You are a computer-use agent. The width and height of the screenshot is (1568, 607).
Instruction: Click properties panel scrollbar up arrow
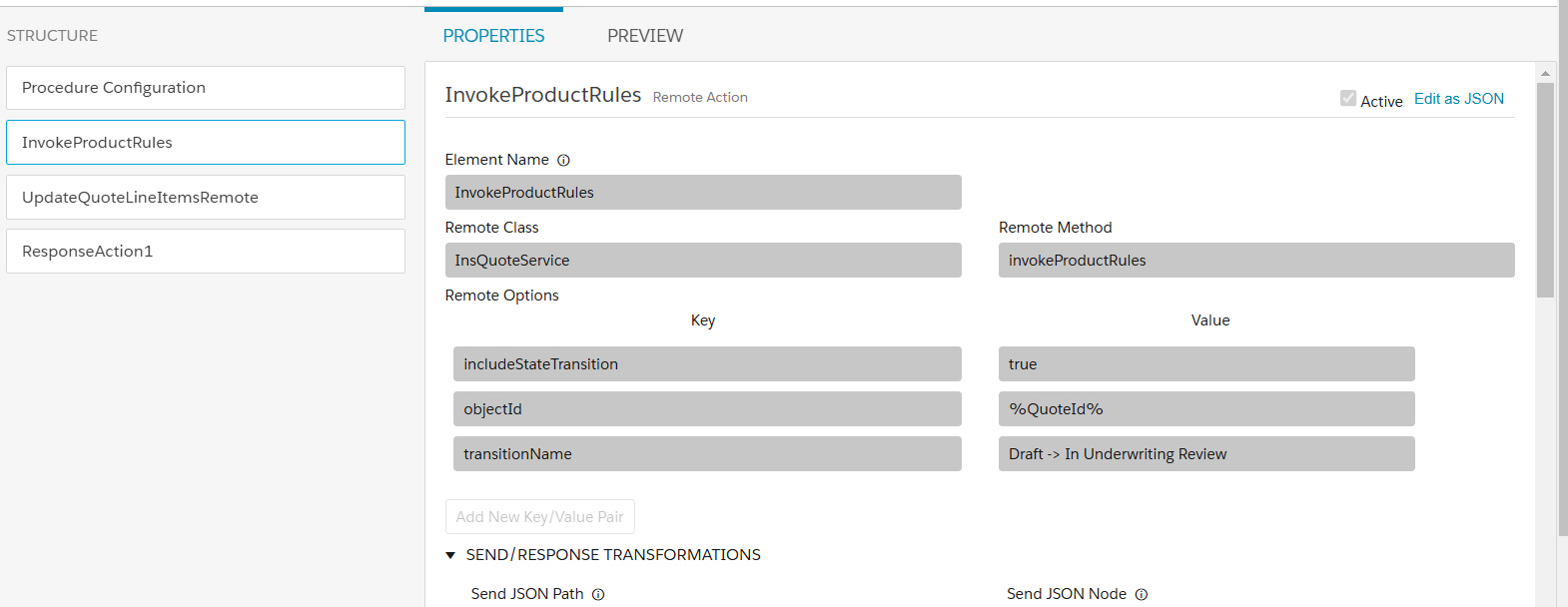pyautogui.click(x=1545, y=73)
